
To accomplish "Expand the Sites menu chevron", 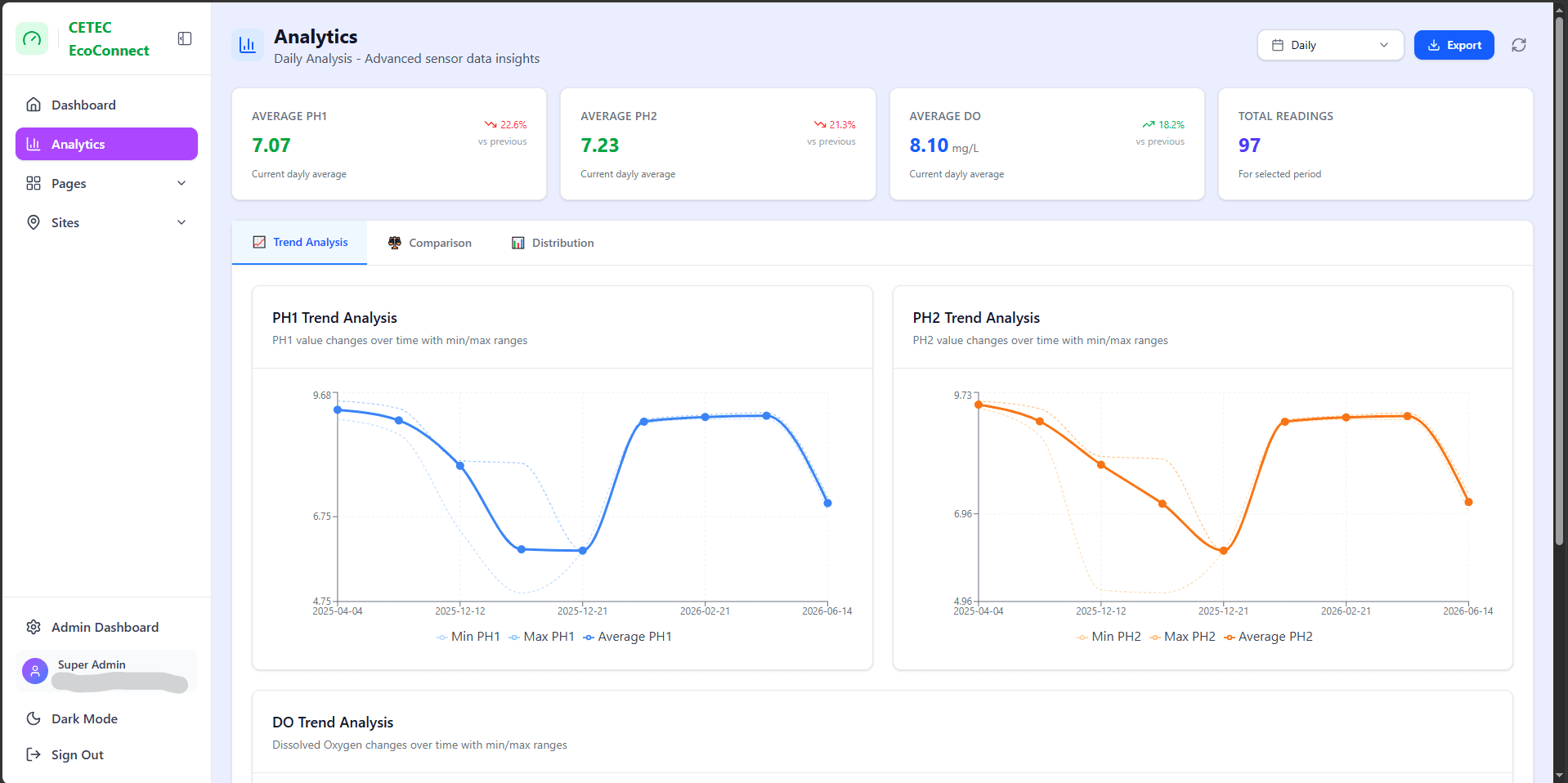I will point(181,222).
